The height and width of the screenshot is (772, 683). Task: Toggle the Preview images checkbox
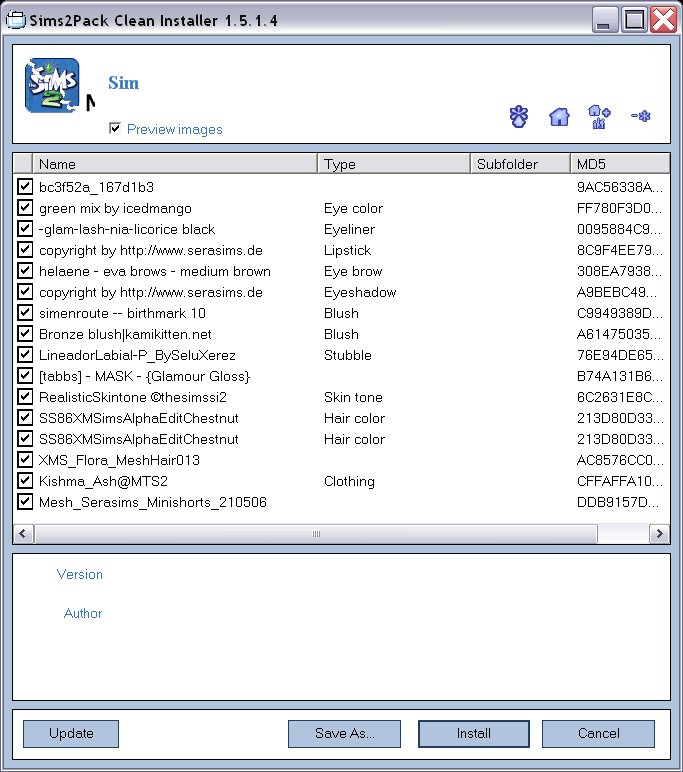(x=116, y=129)
